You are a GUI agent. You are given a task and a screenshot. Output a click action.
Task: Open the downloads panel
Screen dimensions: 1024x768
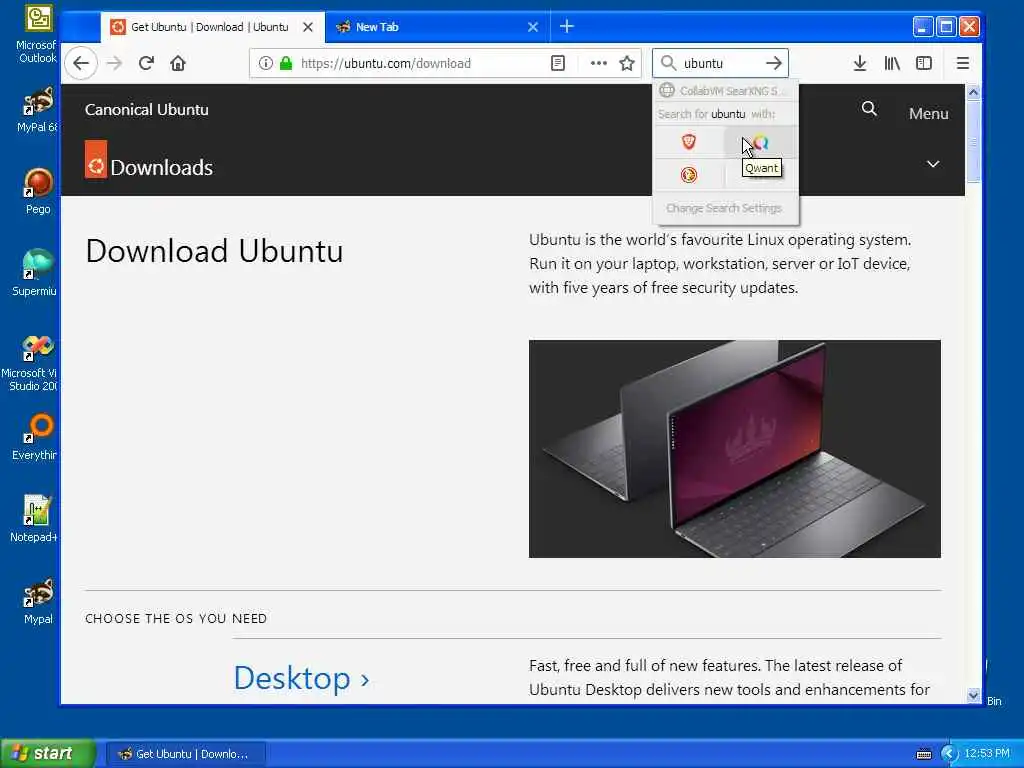860,63
